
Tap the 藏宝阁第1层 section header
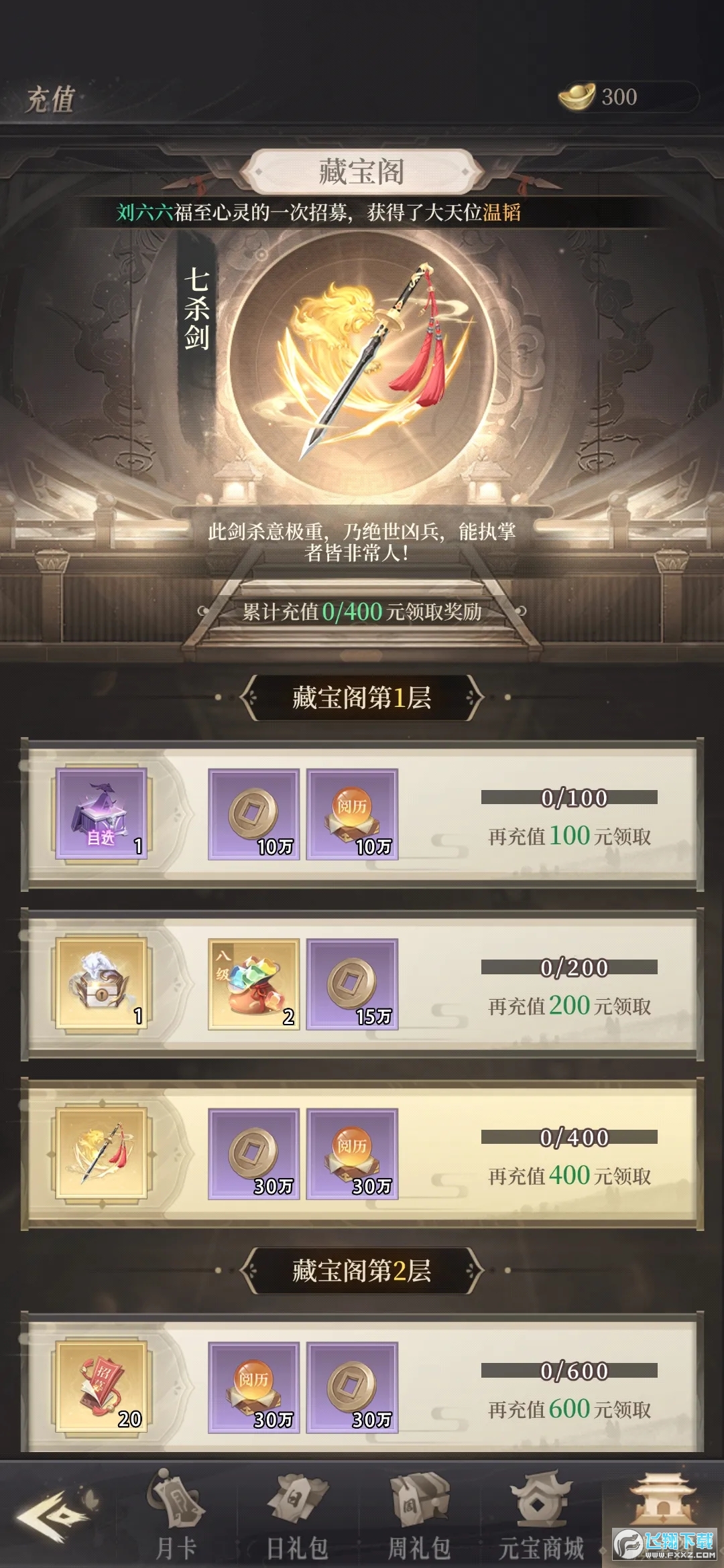point(362,698)
